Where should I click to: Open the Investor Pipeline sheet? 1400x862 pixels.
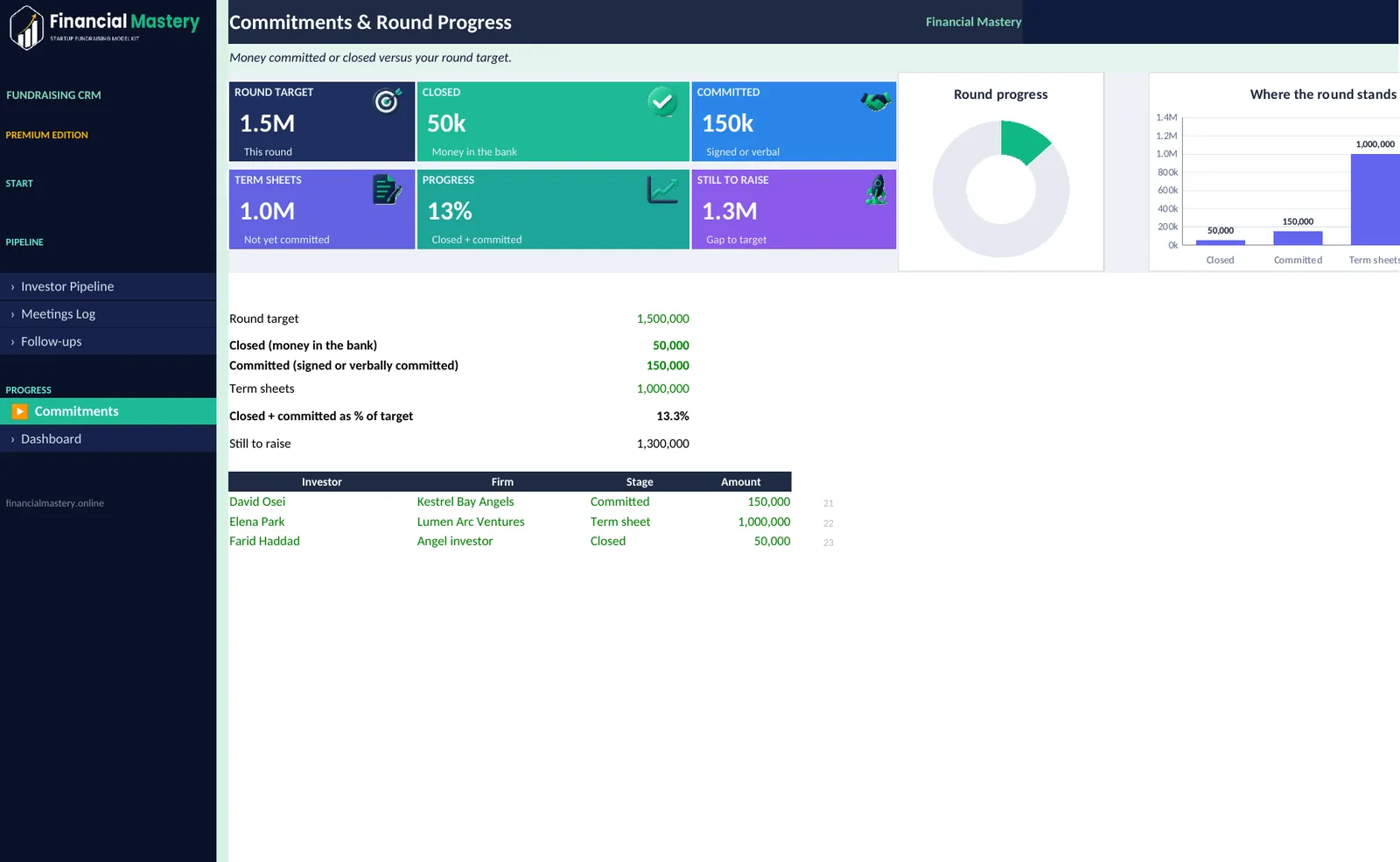[x=108, y=286]
